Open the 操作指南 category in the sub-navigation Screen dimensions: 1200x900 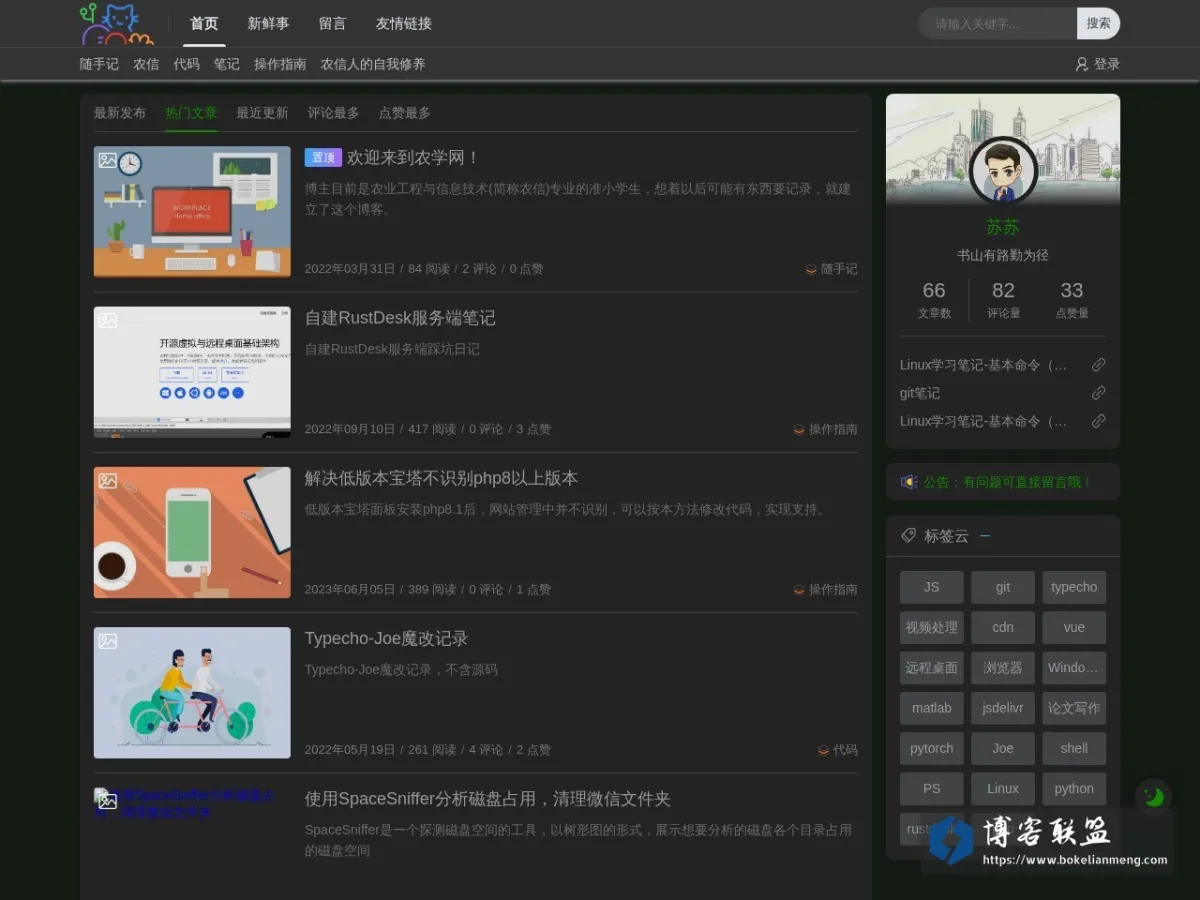(x=280, y=64)
